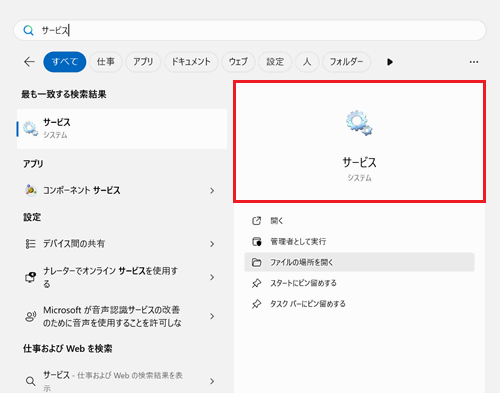Switch to the ドキュメント filter tab
The width and height of the screenshot is (500, 393).
(x=191, y=62)
